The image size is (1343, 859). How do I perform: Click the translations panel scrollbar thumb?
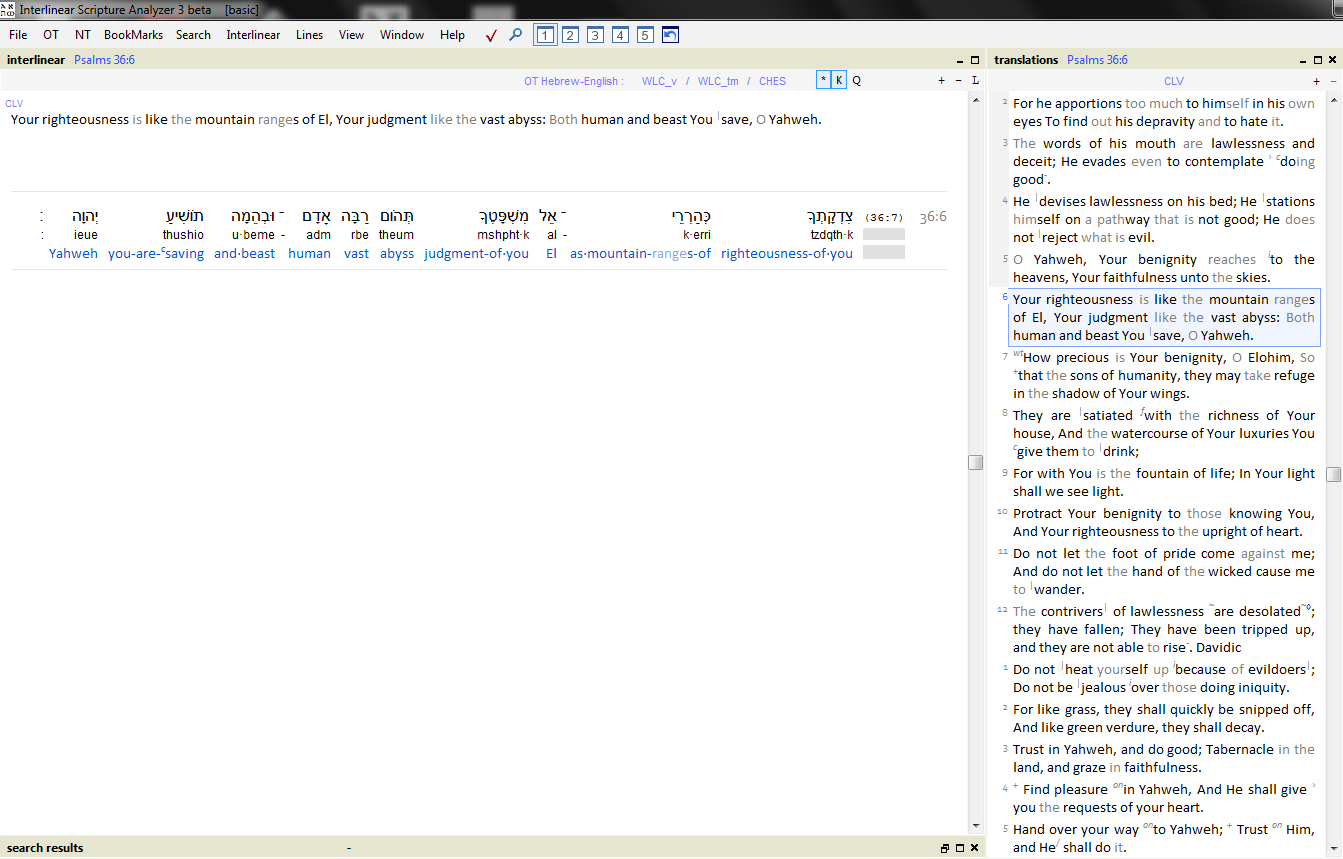pyautogui.click(x=1334, y=474)
